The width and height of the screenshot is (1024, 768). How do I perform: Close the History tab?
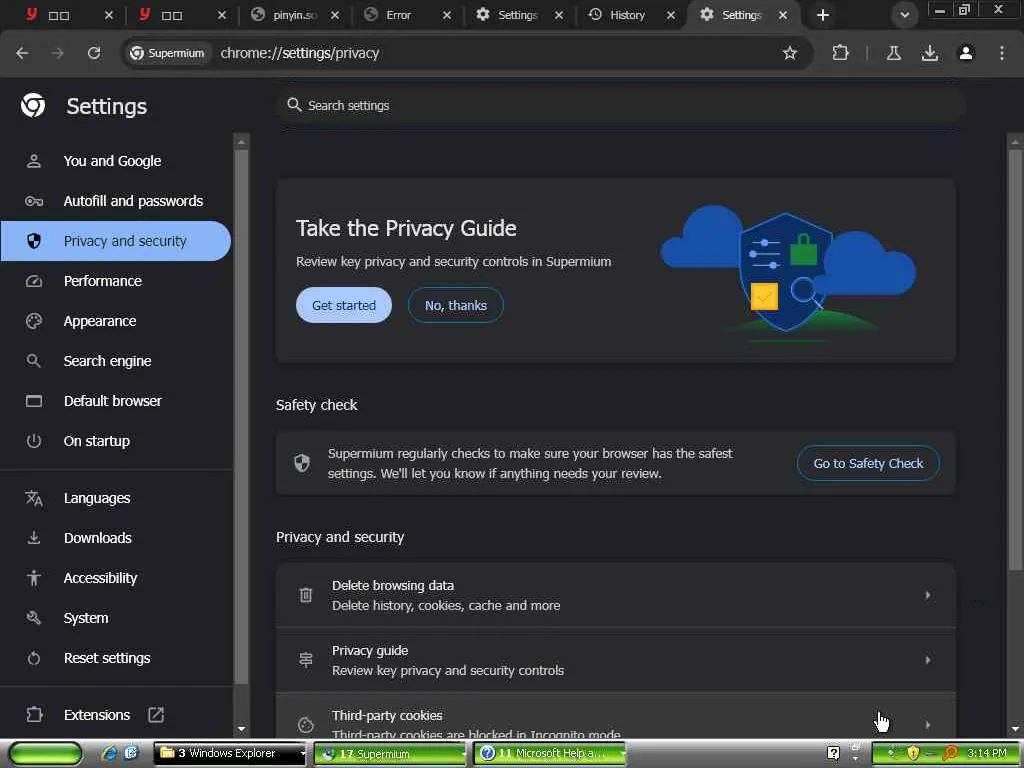pos(671,15)
